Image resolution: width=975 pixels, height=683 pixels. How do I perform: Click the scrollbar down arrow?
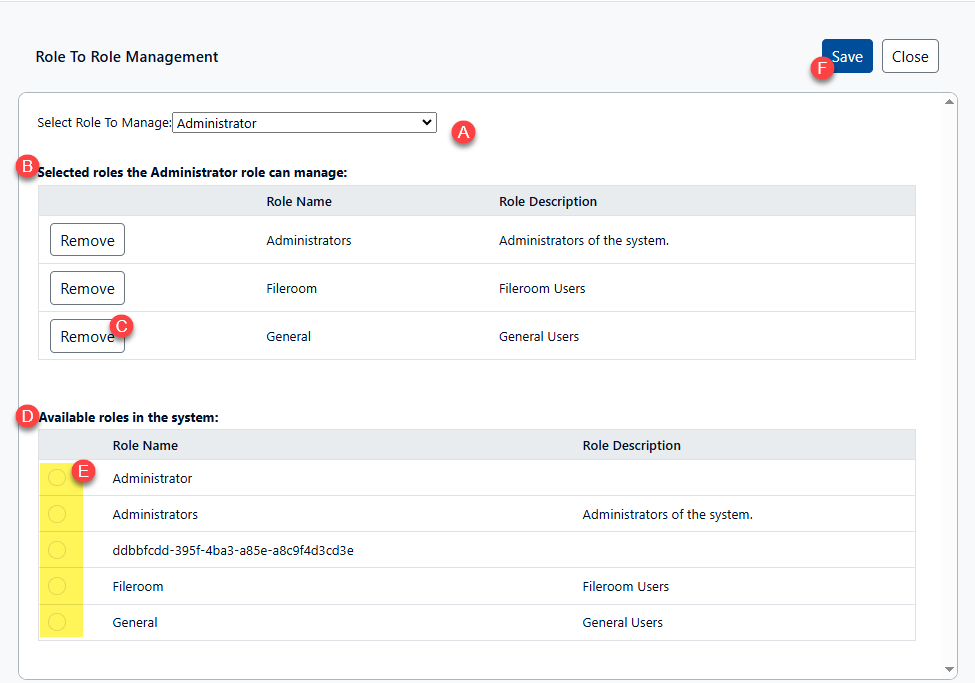[x=949, y=669]
